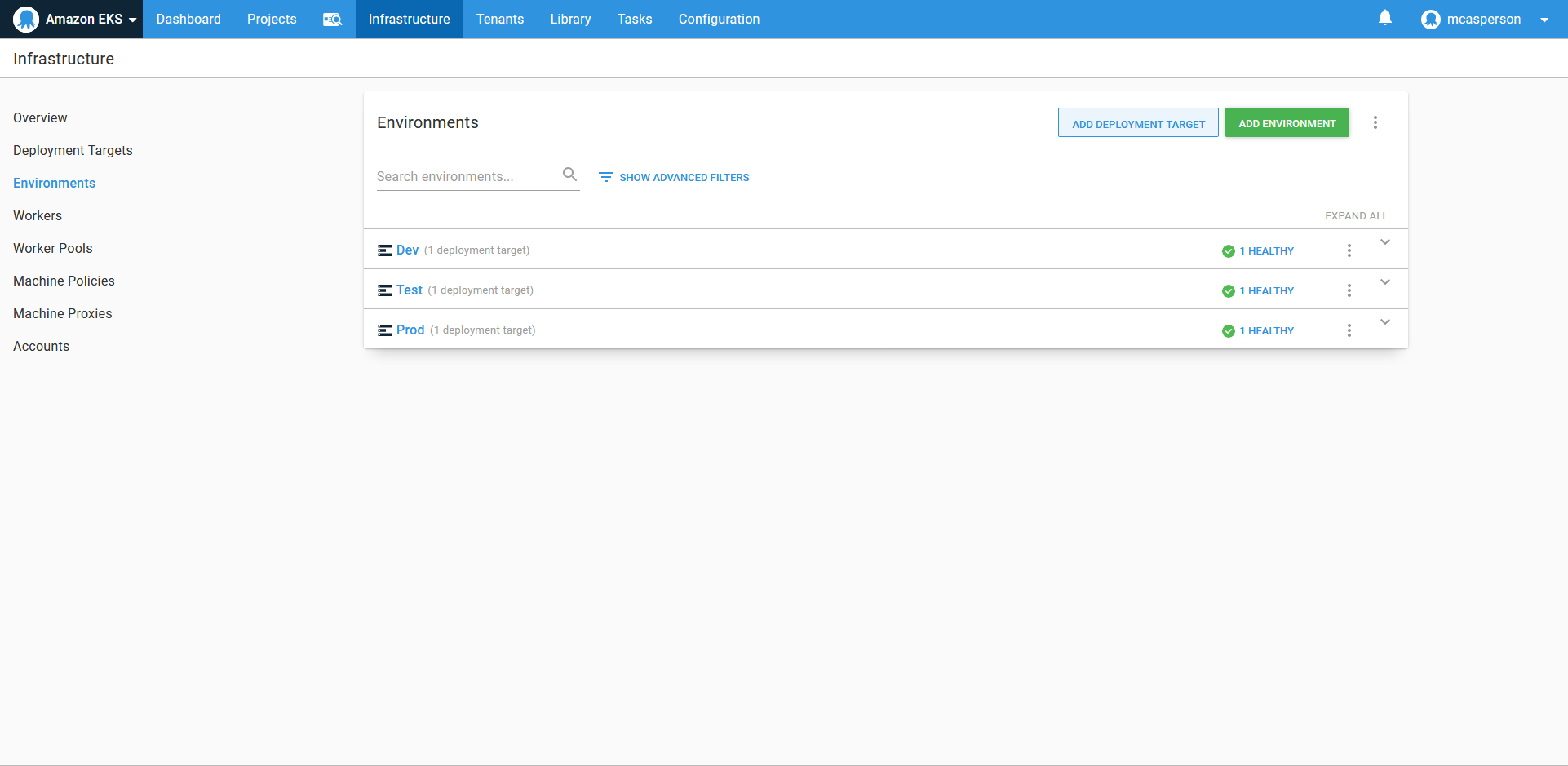Click the green healthy checkmark on Prod
This screenshot has width=1568, height=766.
[x=1228, y=330]
